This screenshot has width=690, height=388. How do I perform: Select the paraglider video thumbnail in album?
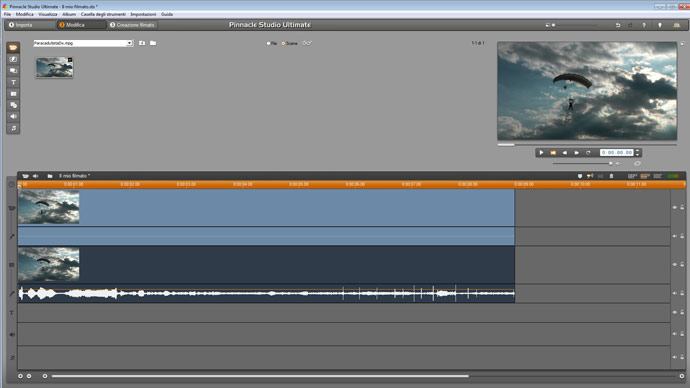(55, 67)
